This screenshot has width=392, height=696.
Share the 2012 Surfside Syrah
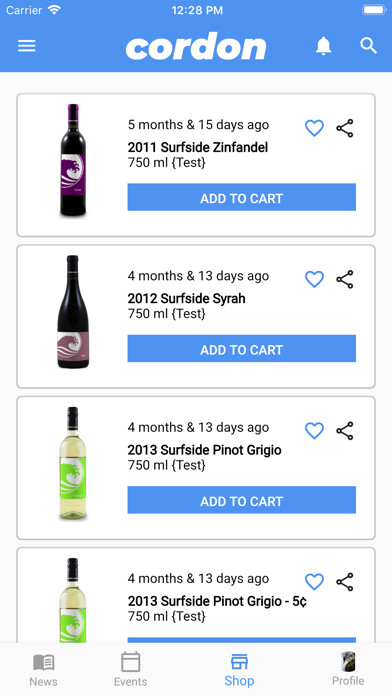click(x=344, y=279)
